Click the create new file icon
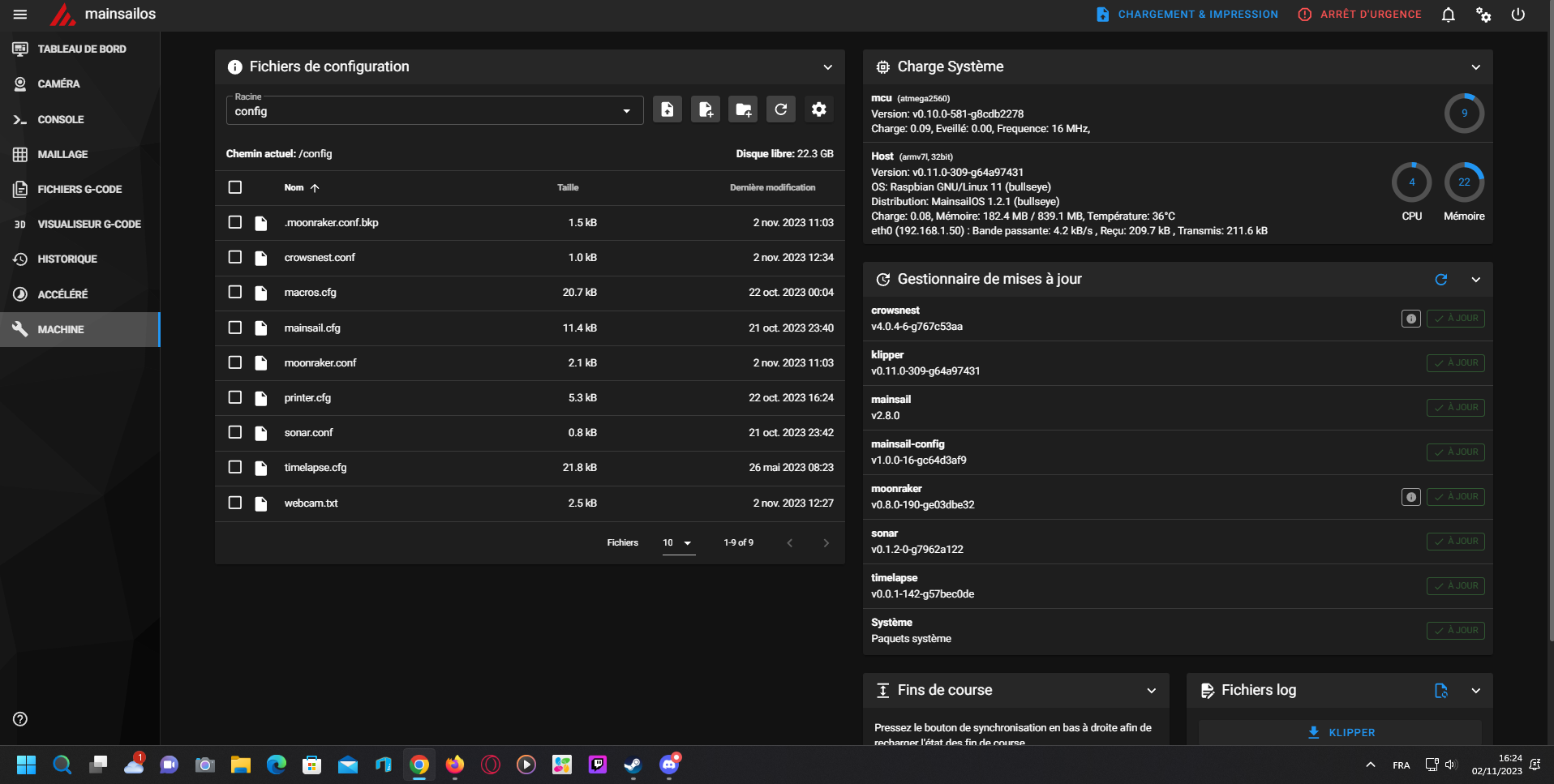This screenshot has height=784, width=1554. (706, 109)
